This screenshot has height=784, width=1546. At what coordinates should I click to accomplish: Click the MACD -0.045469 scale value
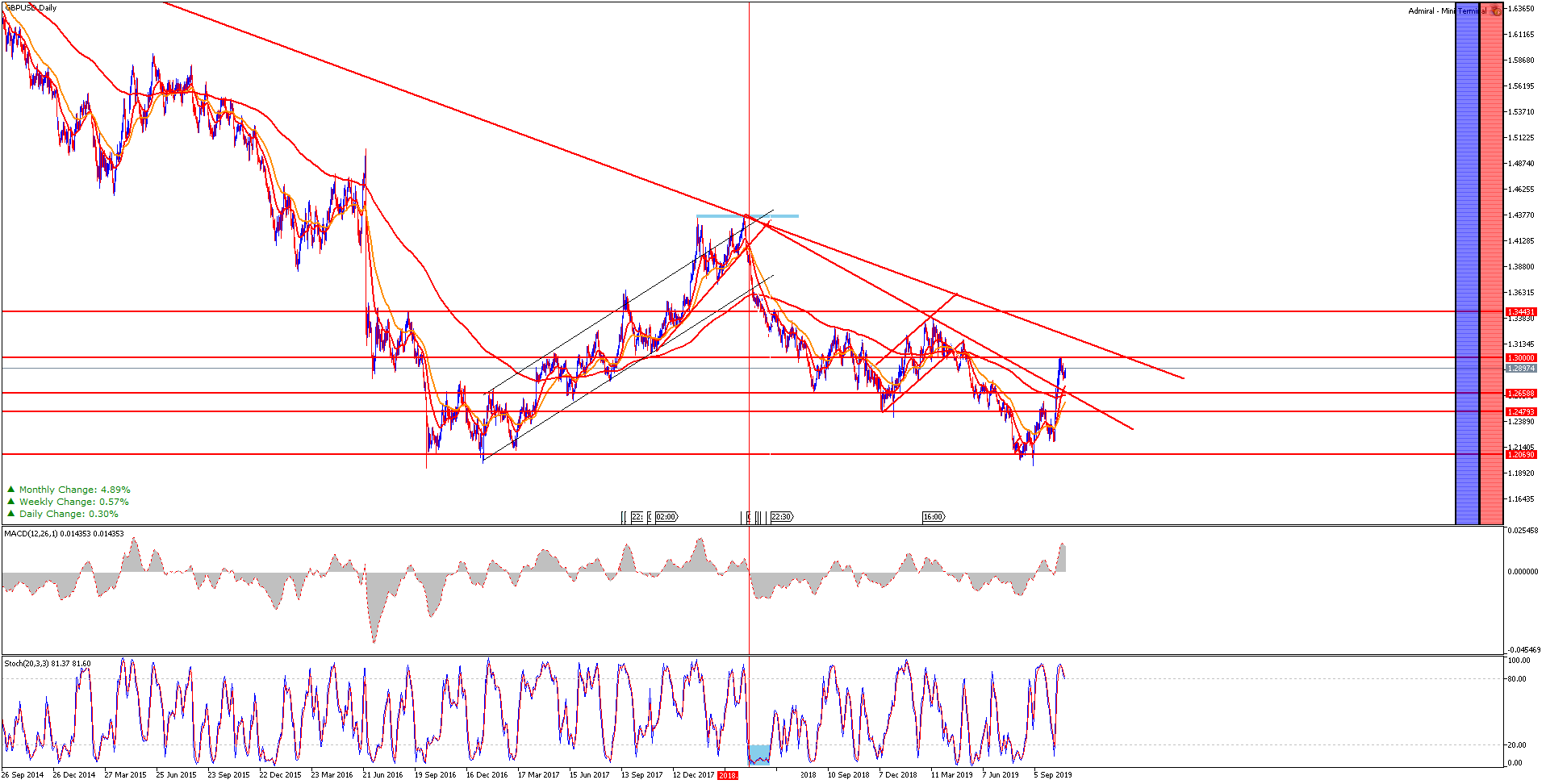[x=1523, y=650]
